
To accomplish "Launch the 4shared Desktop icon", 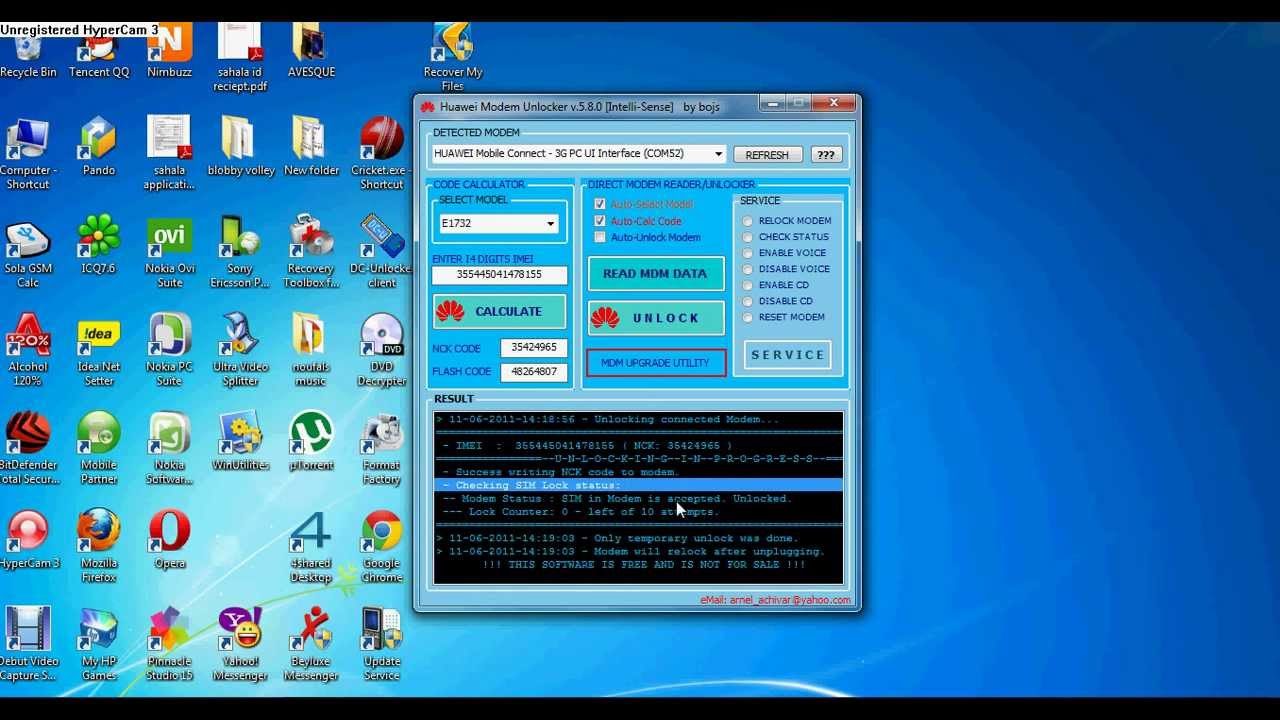I will pos(311,545).
